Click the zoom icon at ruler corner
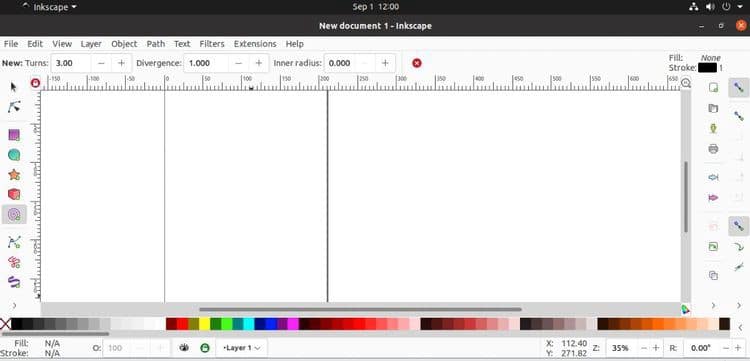Image resolution: width=750 pixels, height=361 pixels. pyautogui.click(x=685, y=83)
